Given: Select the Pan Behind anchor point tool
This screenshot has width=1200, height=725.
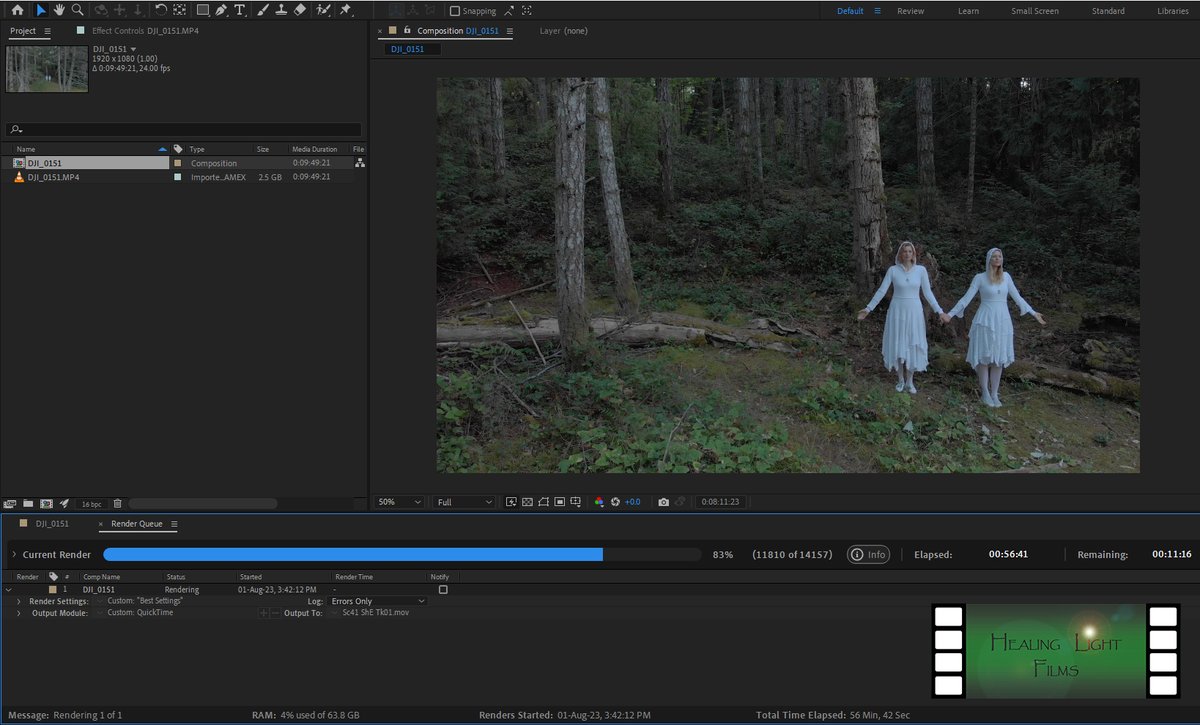Looking at the screenshot, I should pos(179,10).
